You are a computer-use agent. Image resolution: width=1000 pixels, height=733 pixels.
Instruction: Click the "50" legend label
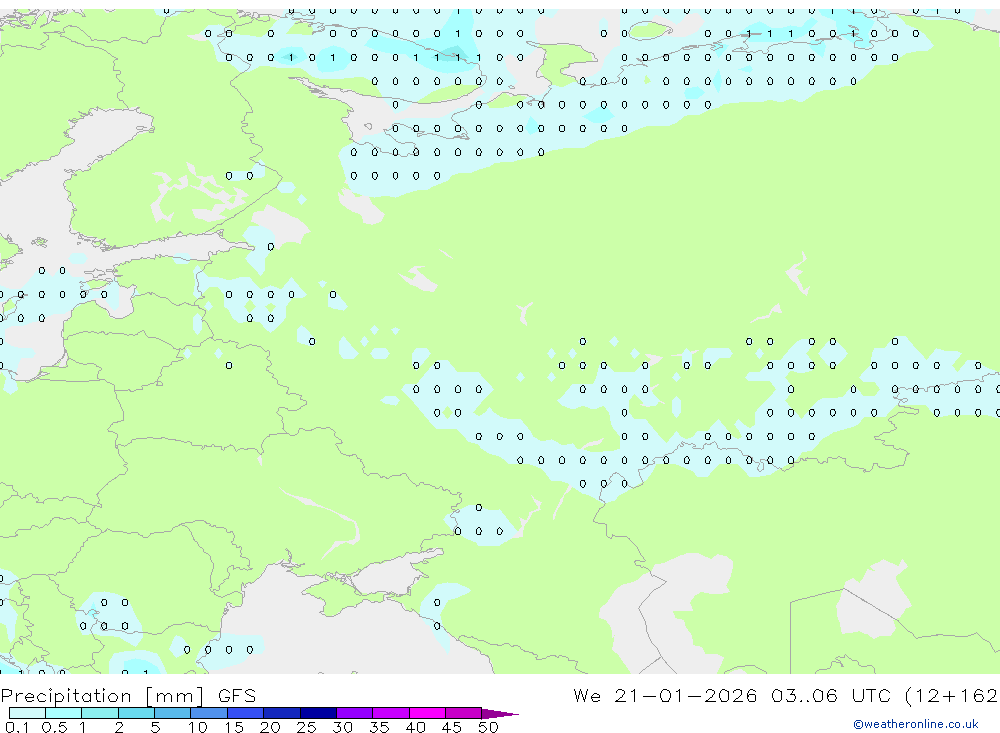pyautogui.click(x=488, y=727)
